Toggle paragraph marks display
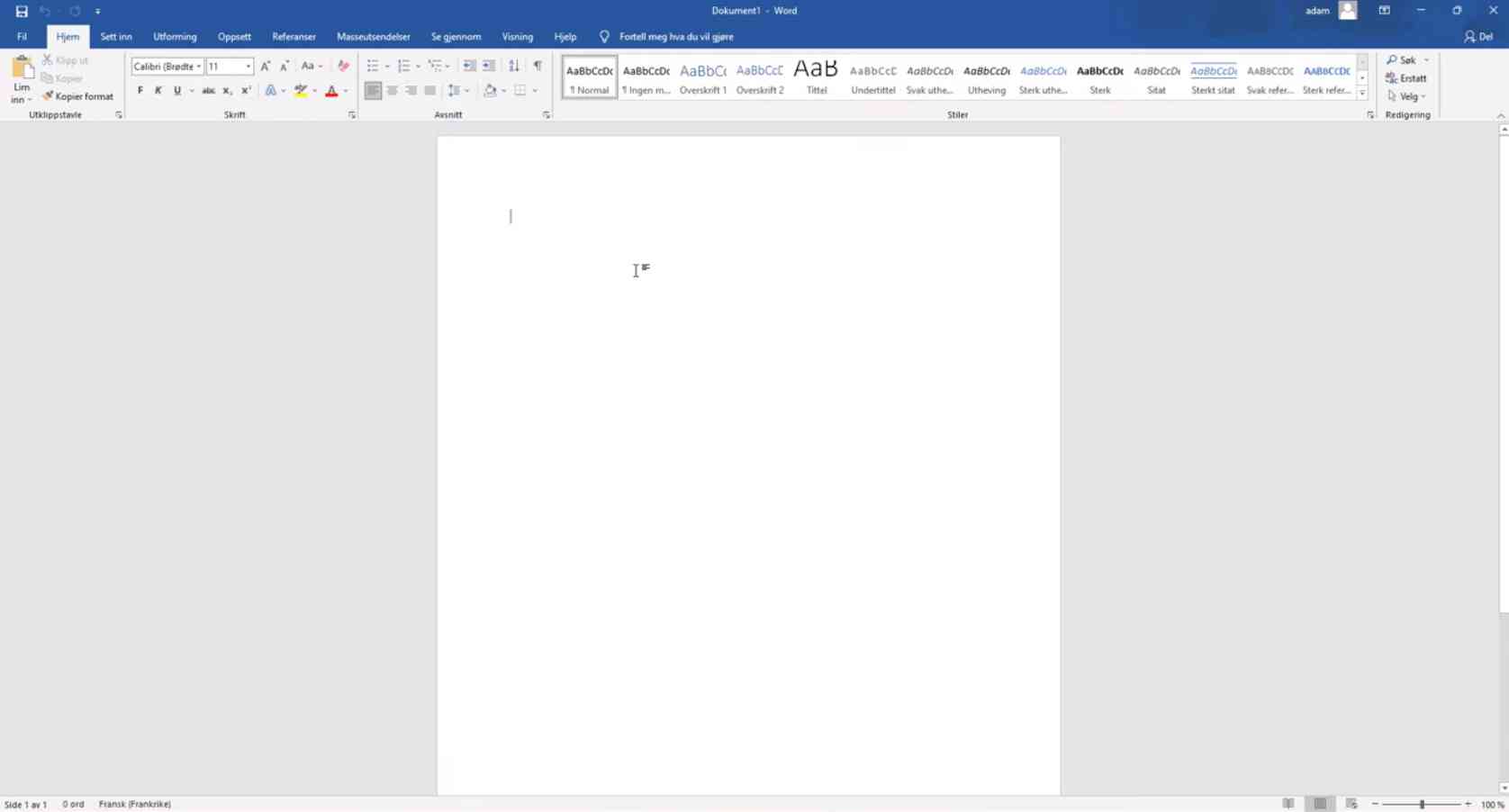Viewport: 1509px width, 812px height. pos(538,66)
